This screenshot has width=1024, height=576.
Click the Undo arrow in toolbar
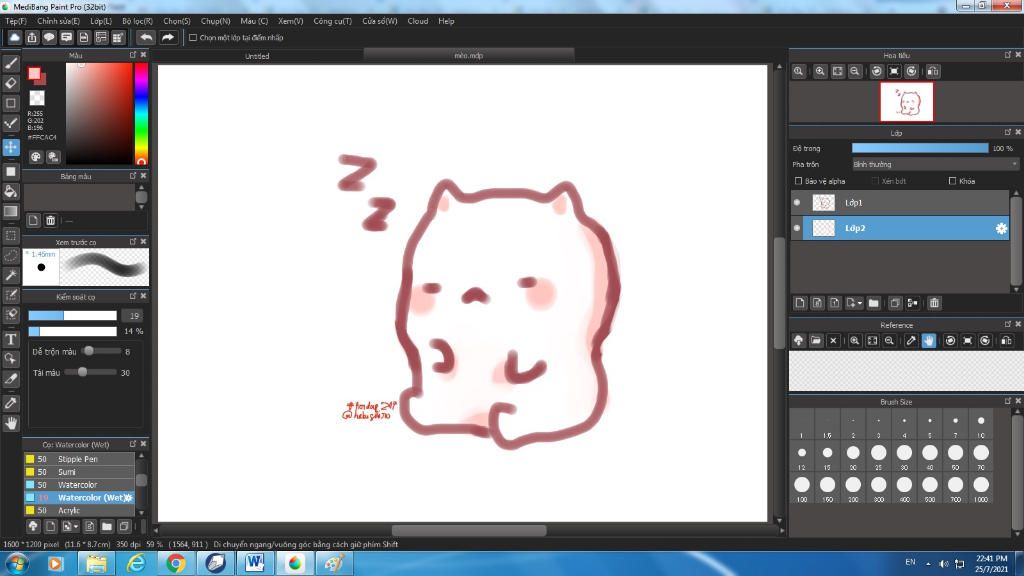click(x=146, y=37)
